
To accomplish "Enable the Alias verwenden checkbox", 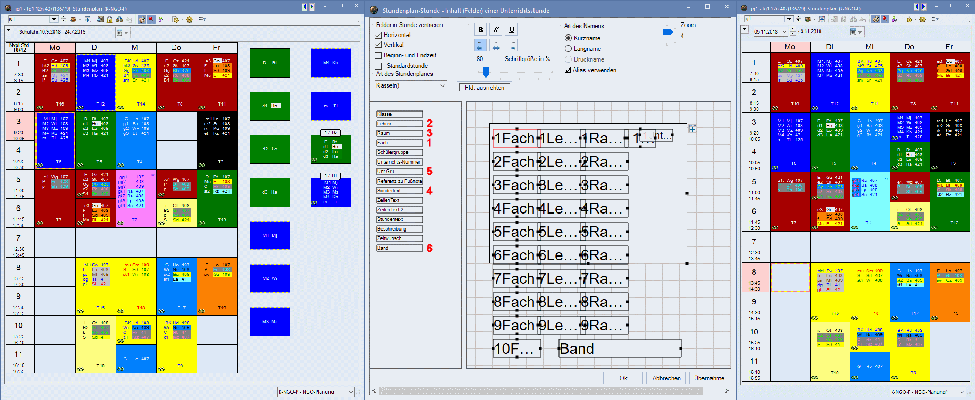I will tap(568, 70).
